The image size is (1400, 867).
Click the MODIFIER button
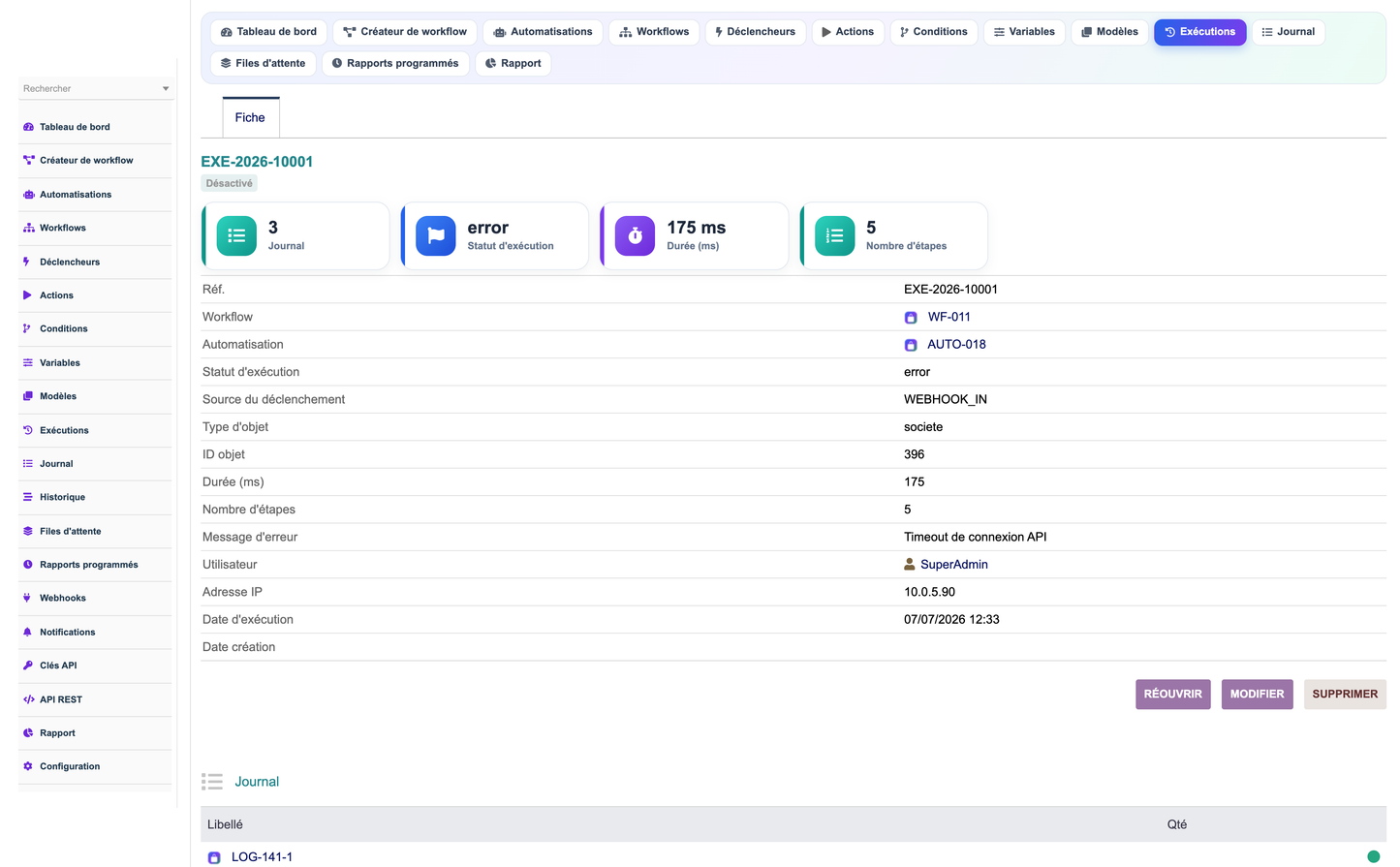click(x=1257, y=694)
